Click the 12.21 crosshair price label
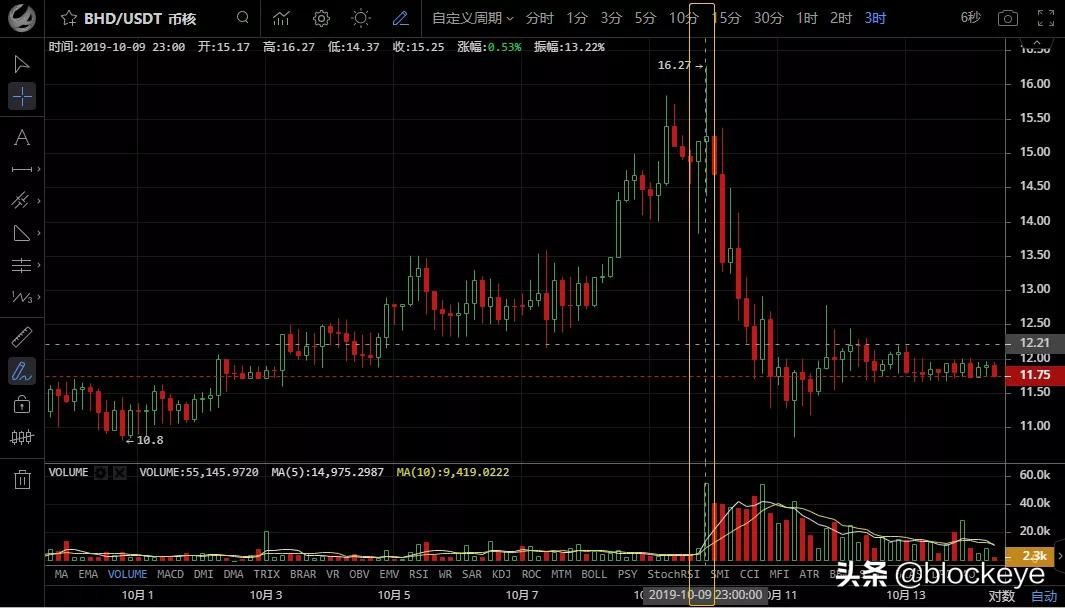The width and height of the screenshot is (1065, 608). [x=1034, y=343]
